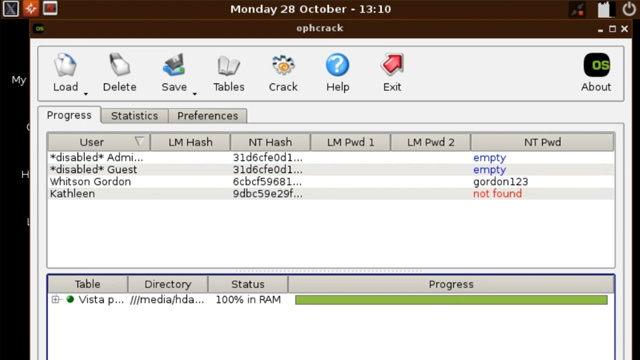Click the green table progress bar
The height and width of the screenshot is (360, 640).
[x=451, y=300]
